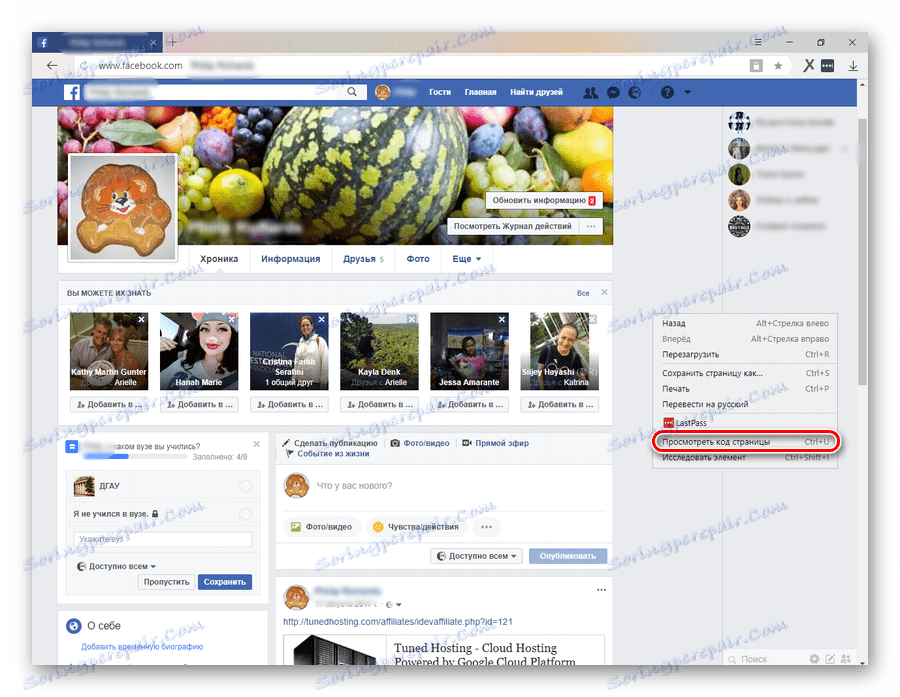Select Сохранить страницу как menu item

pyautogui.click(x=745, y=373)
